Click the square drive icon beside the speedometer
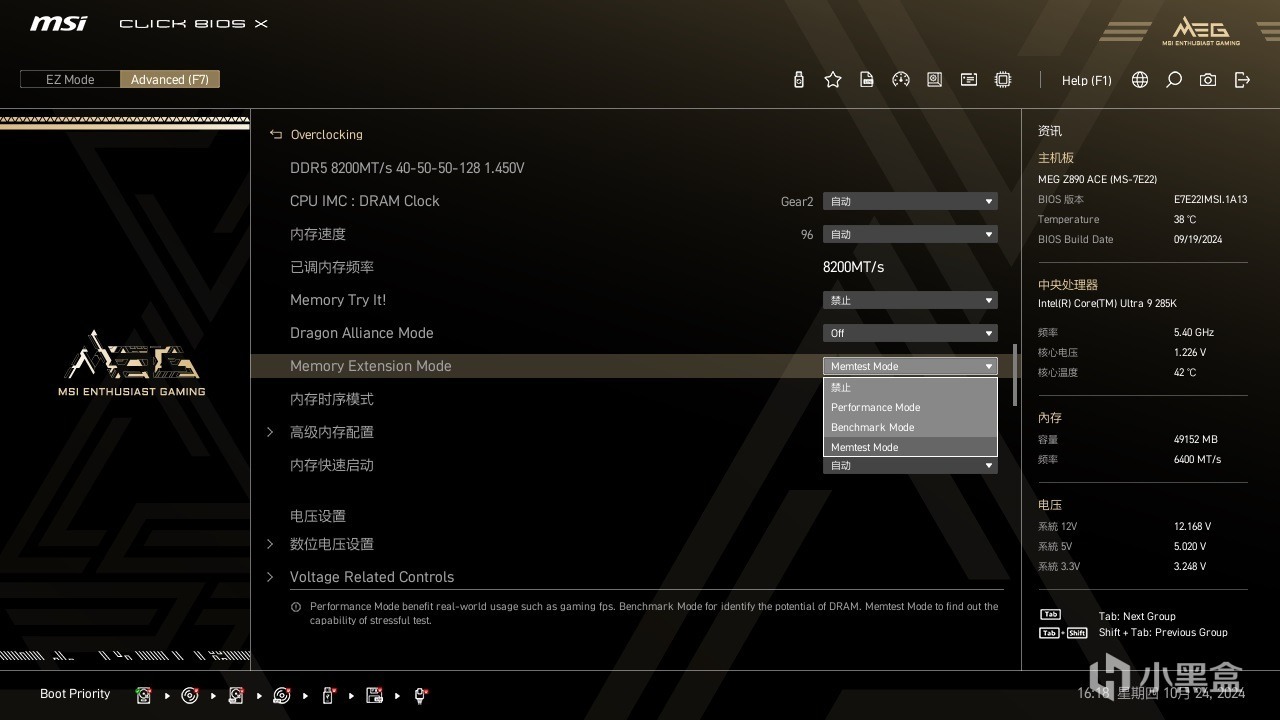The height and width of the screenshot is (720, 1280). [935, 80]
